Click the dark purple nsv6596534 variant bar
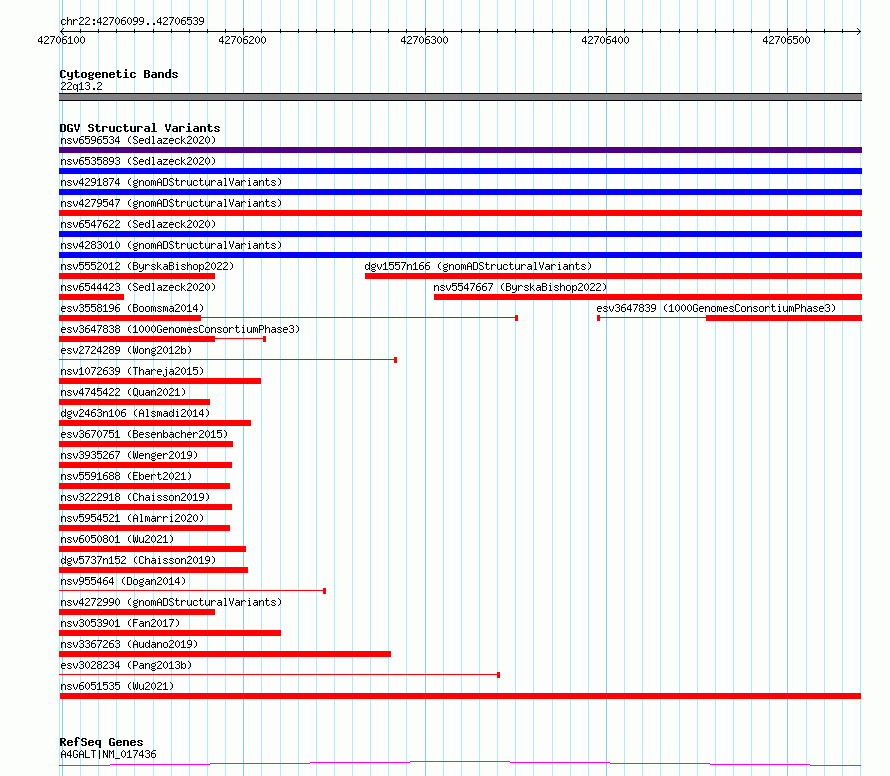Viewport: 890px width, 776px height. [x=460, y=150]
